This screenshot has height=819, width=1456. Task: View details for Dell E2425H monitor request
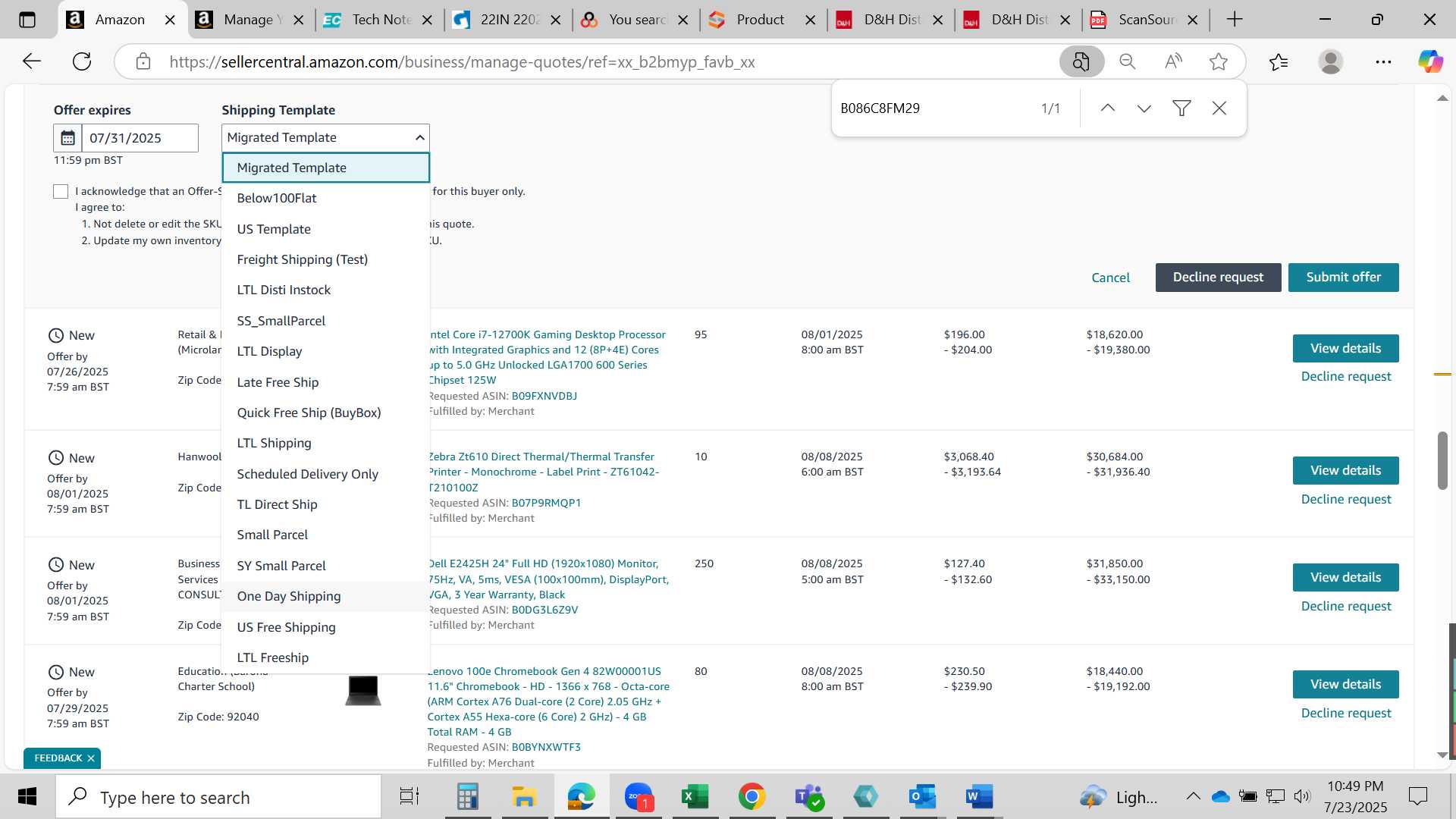[1345, 578]
